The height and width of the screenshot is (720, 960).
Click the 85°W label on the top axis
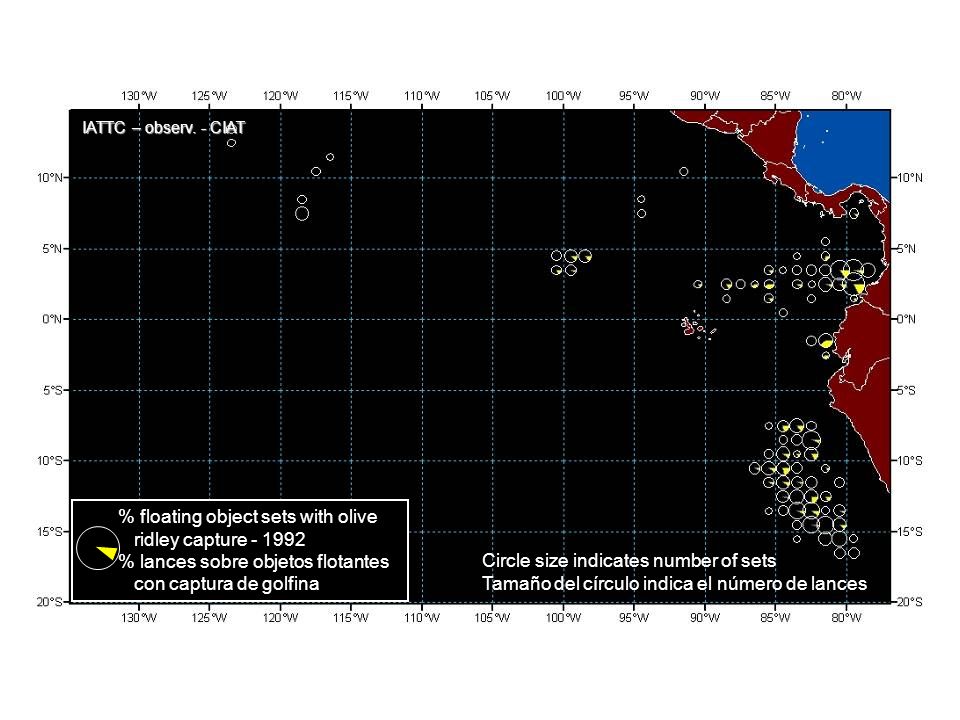coord(775,96)
